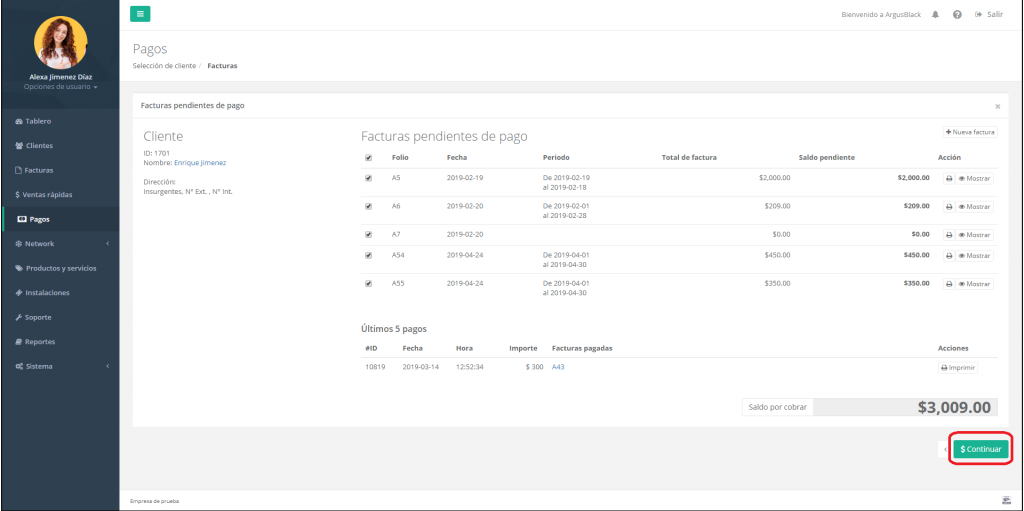Open Clientes in the sidebar

pyautogui.click(x=34, y=146)
